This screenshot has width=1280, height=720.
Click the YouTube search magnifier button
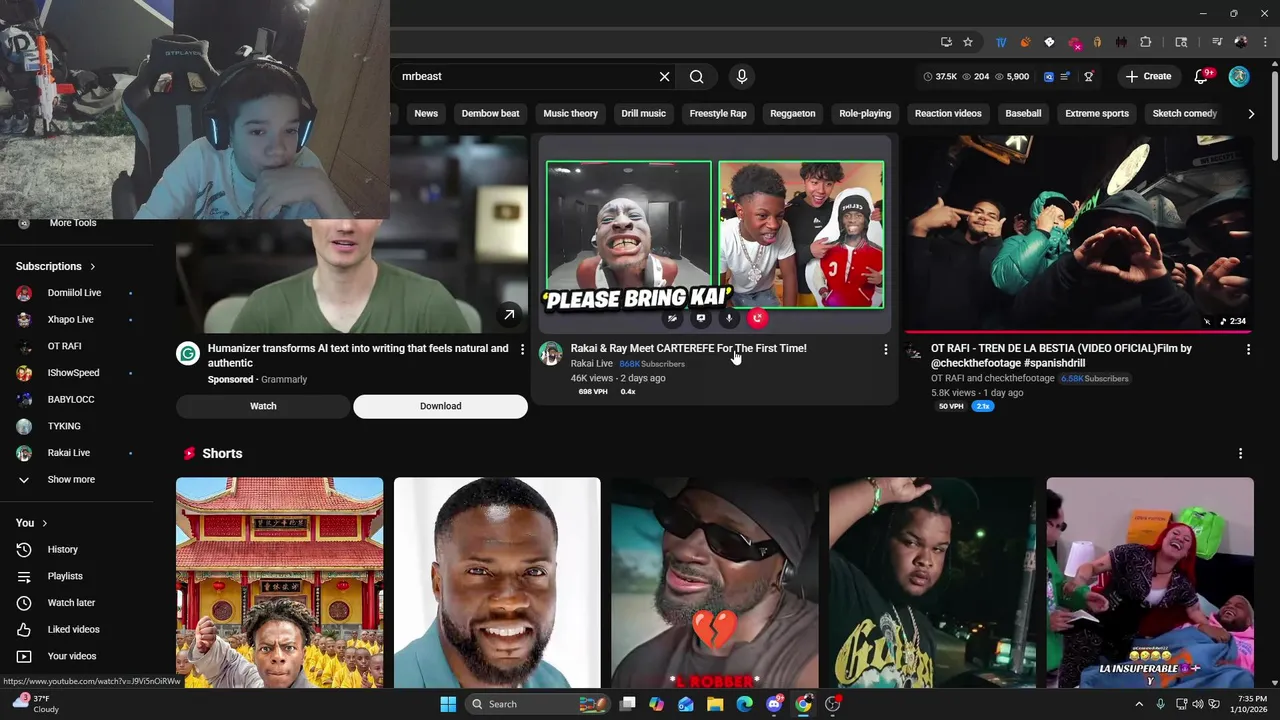pyautogui.click(x=696, y=76)
